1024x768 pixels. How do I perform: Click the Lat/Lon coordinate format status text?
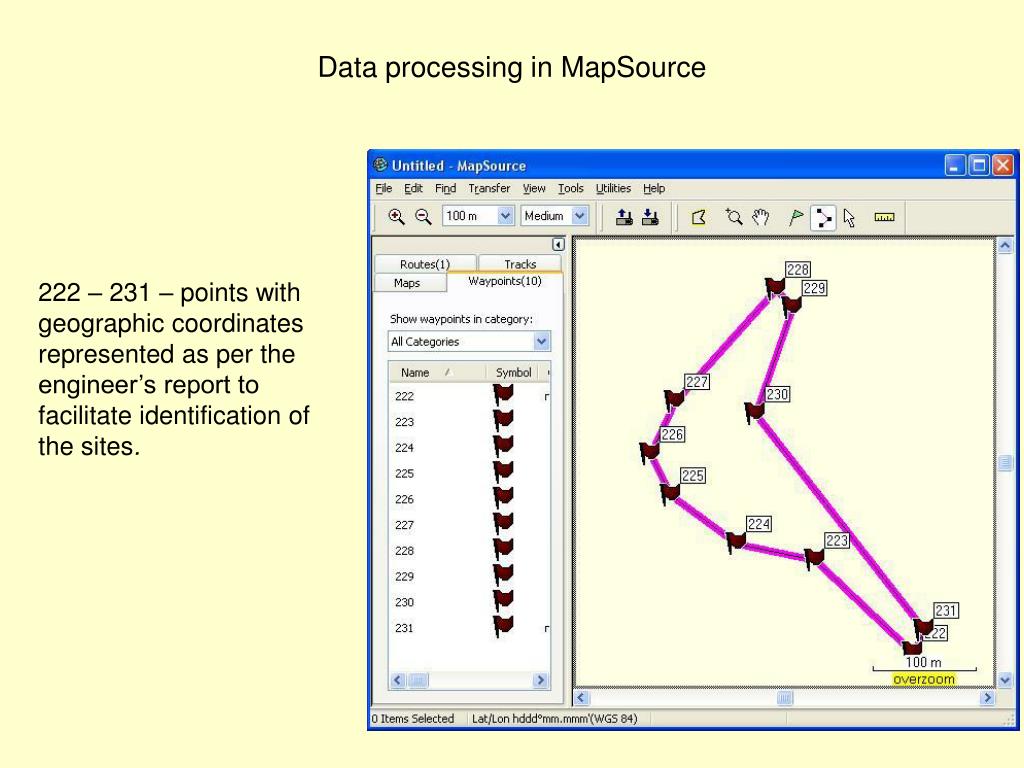554,718
